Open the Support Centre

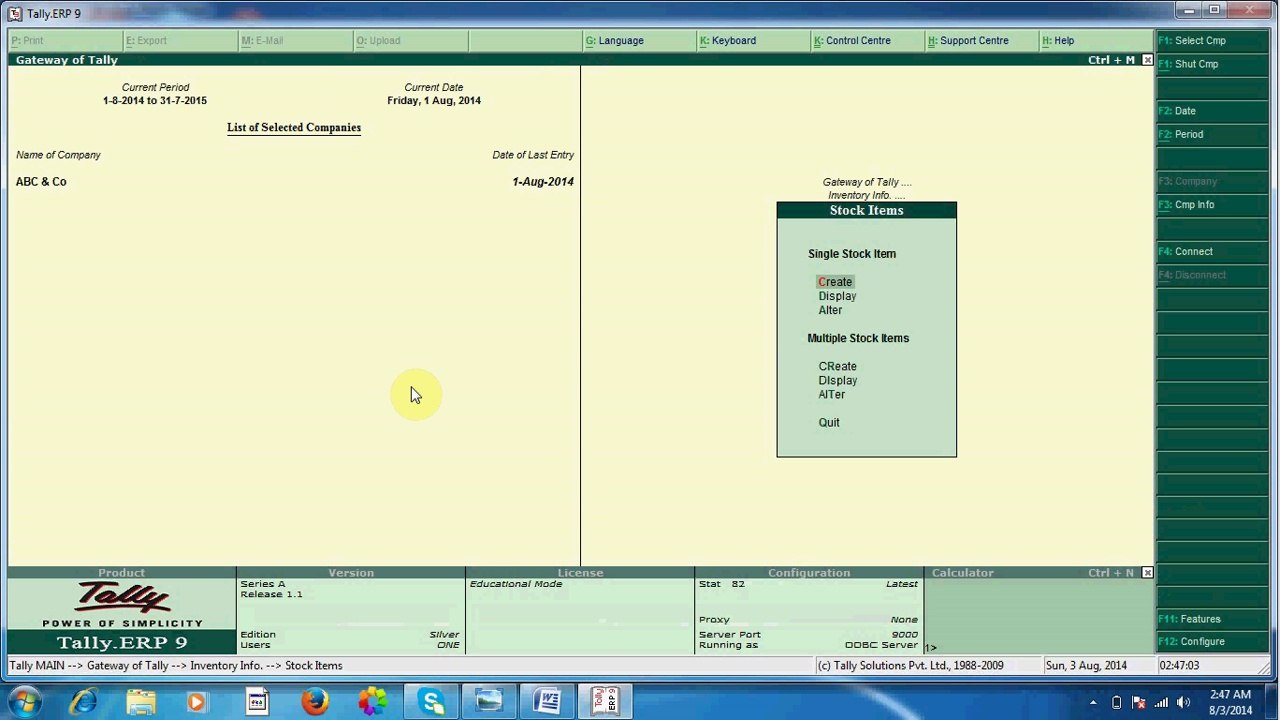981,41
